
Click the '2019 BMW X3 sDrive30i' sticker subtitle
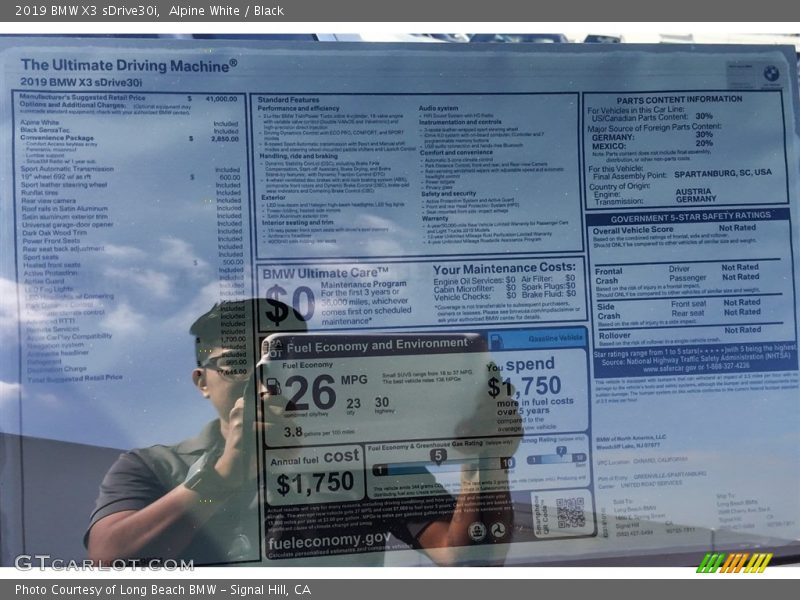81,82
